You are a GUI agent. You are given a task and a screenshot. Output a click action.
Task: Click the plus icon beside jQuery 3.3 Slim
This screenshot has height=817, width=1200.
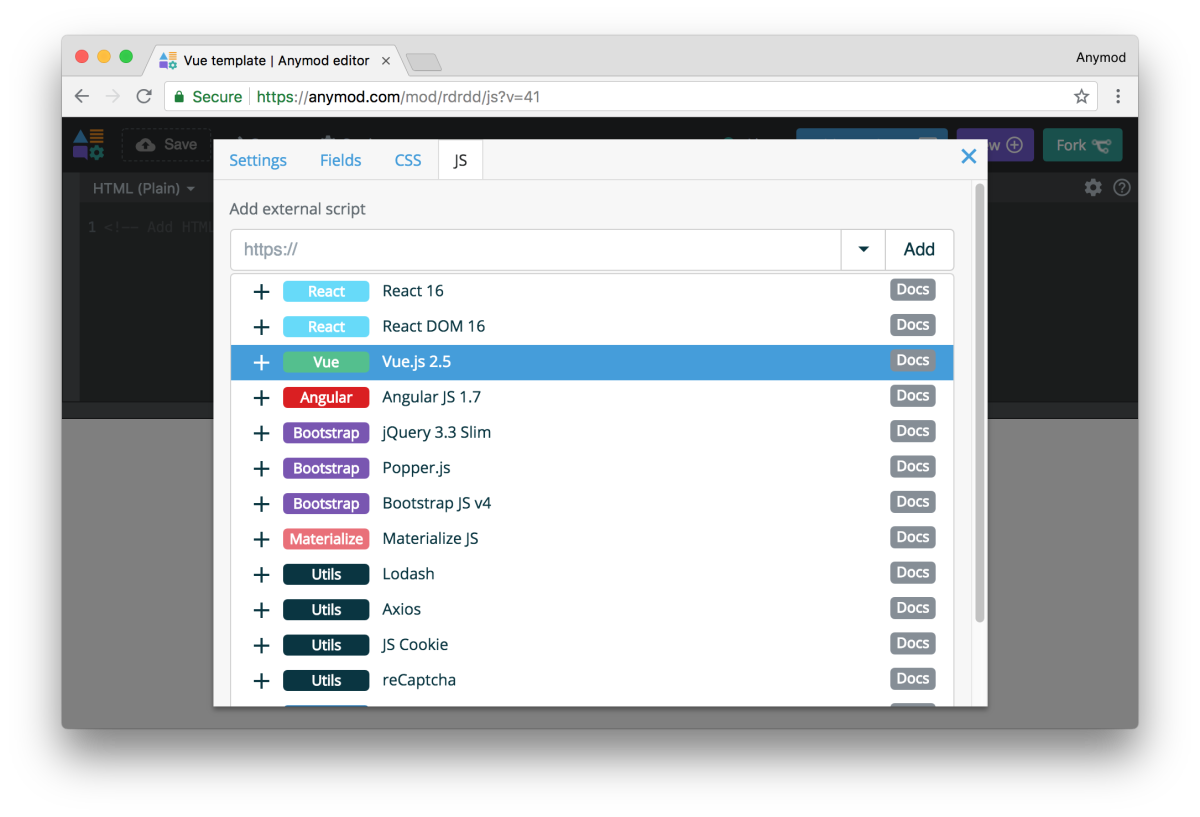(x=261, y=433)
